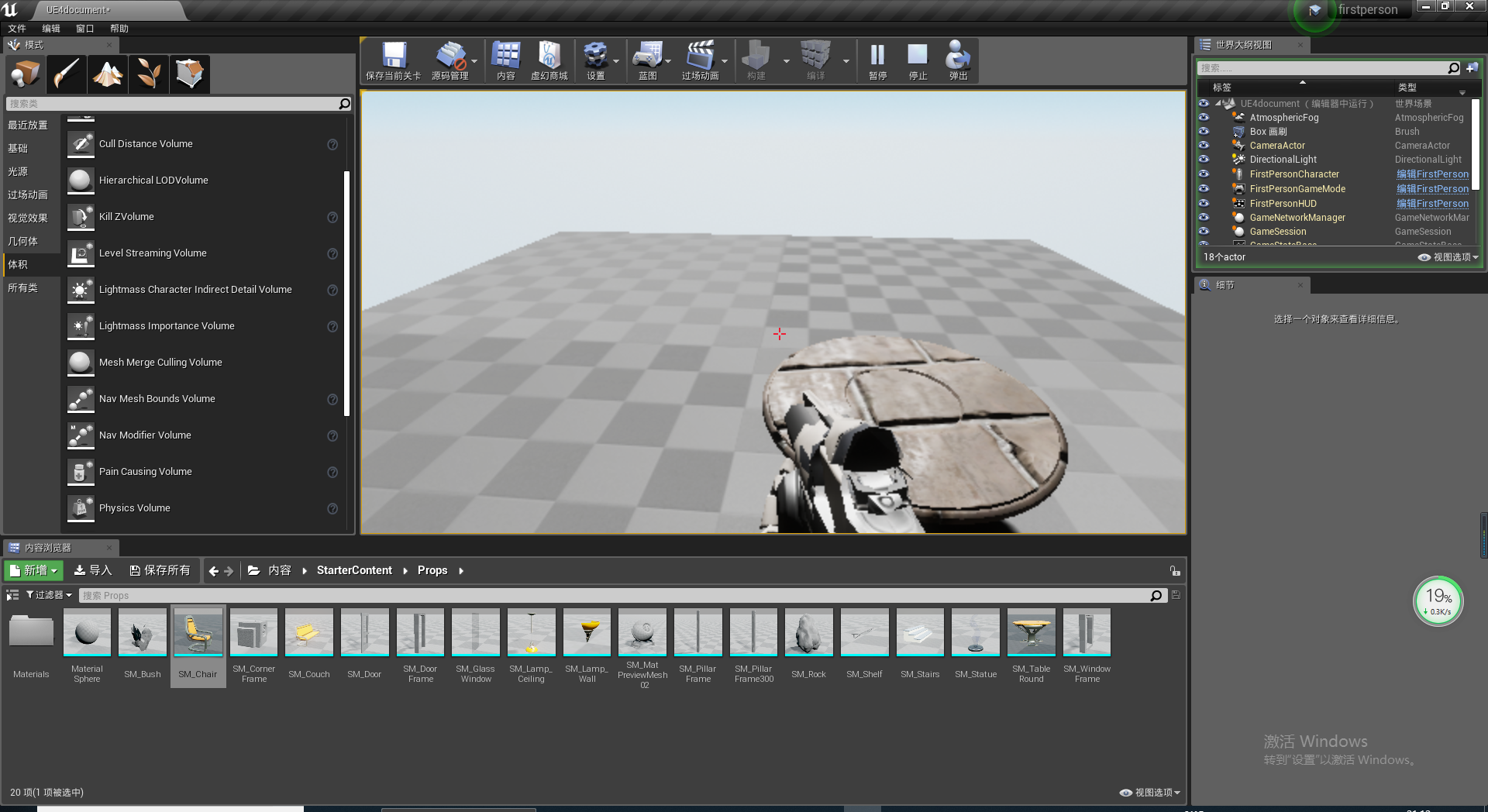
Task: Select the Geometry Editing mode icon
Action: (190, 74)
